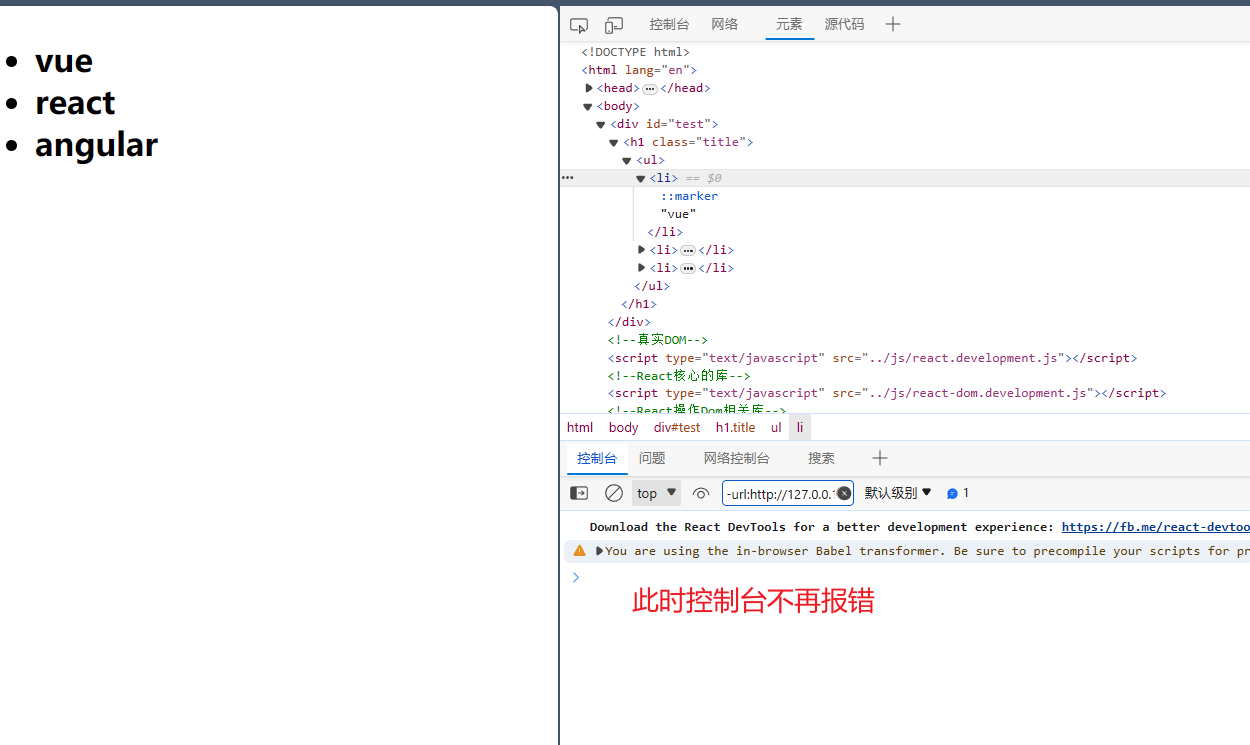Open the 1 issue message badge
The image size is (1250, 745).
958,493
